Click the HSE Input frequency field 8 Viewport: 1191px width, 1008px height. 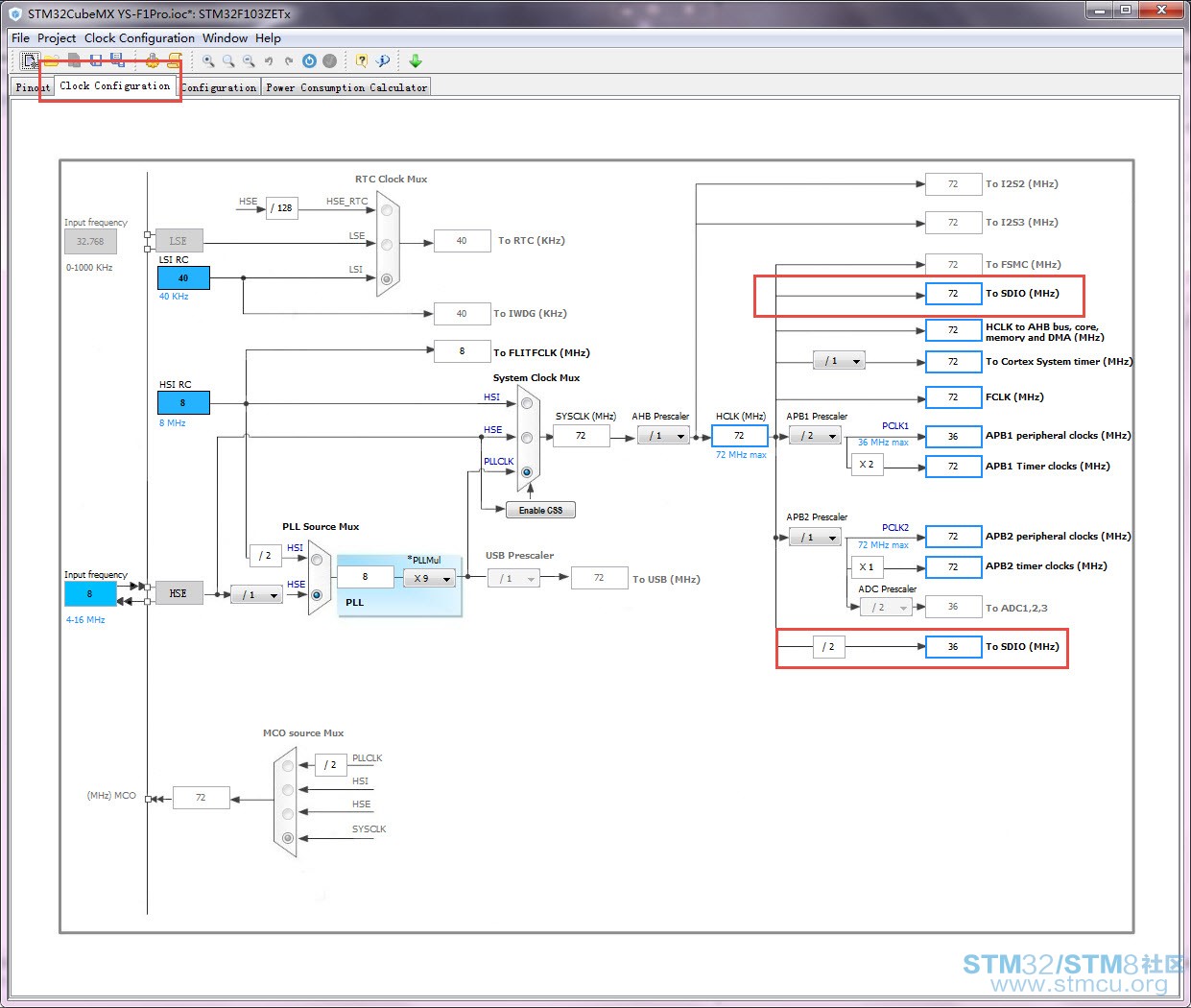tap(90, 593)
